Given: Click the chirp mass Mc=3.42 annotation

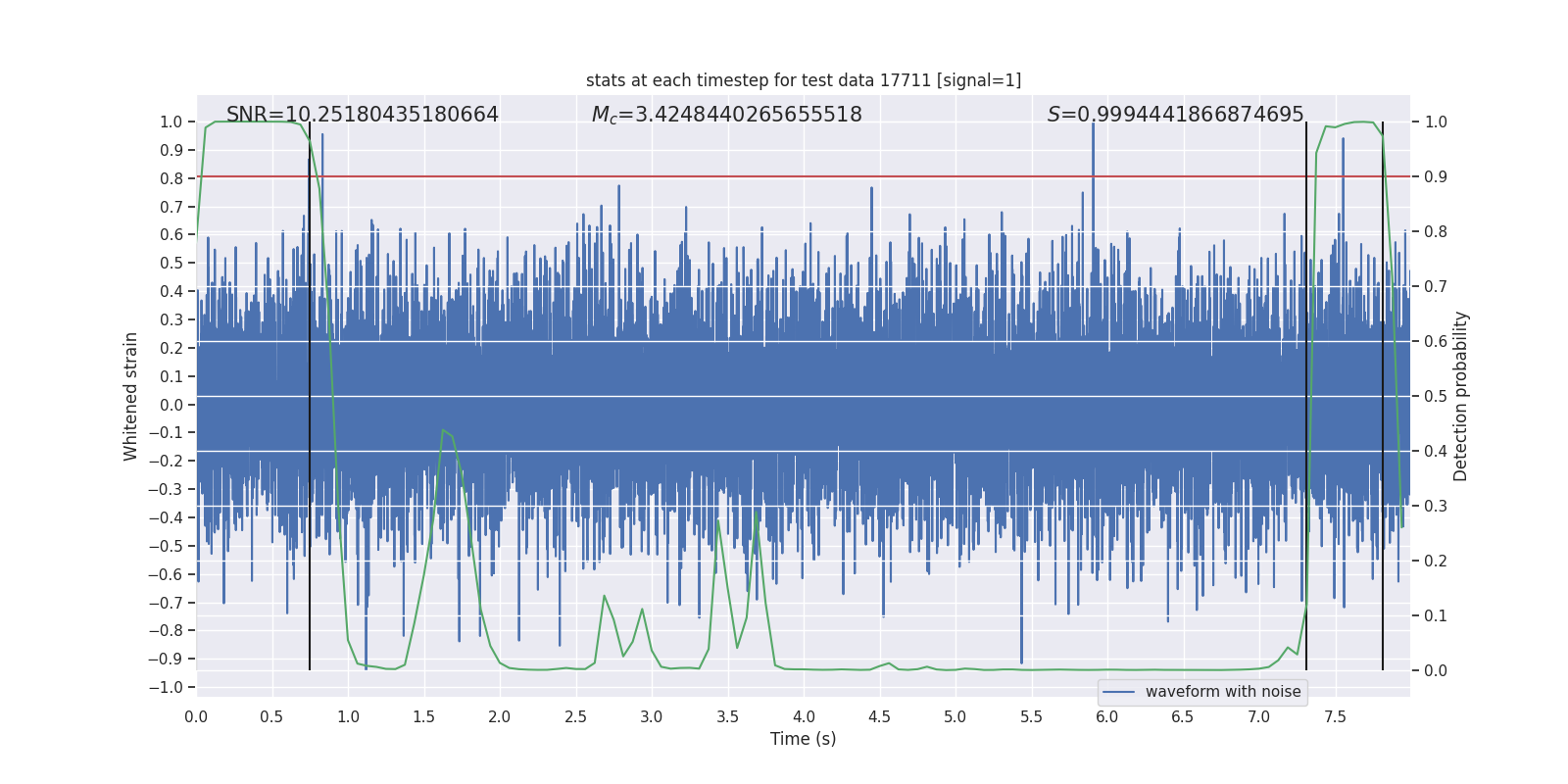Looking at the screenshot, I should [x=726, y=115].
